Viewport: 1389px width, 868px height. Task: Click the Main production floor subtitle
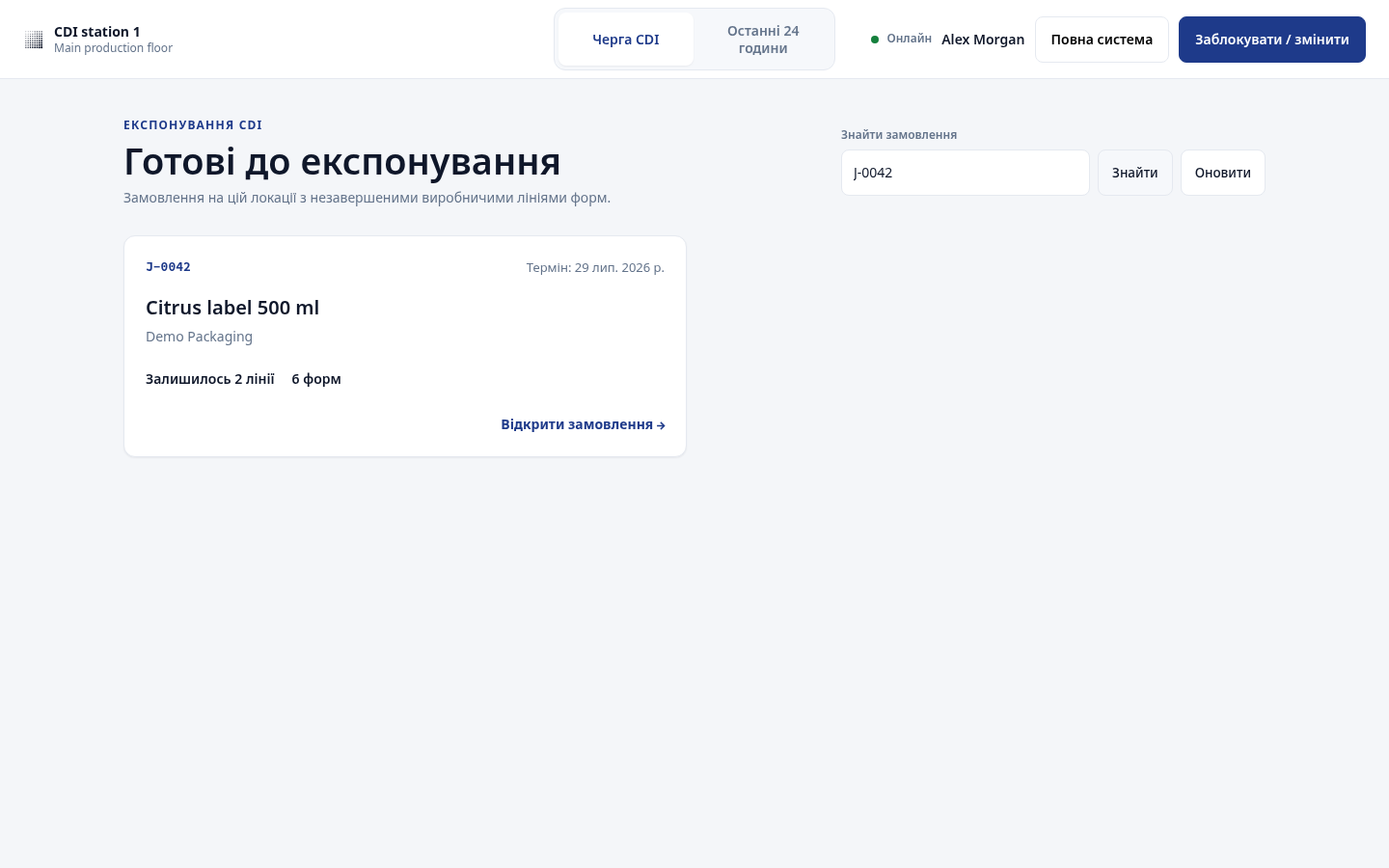113,48
